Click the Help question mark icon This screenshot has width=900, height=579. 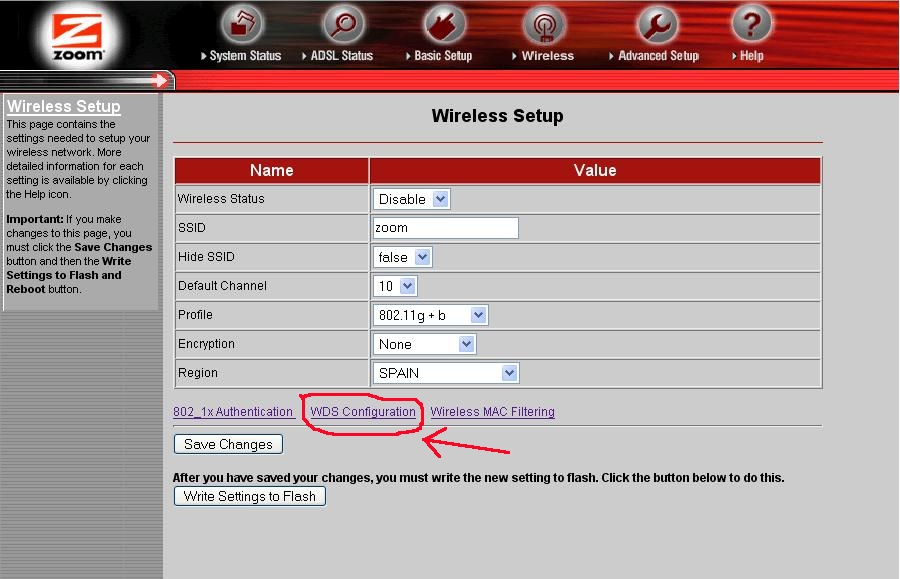tap(751, 24)
